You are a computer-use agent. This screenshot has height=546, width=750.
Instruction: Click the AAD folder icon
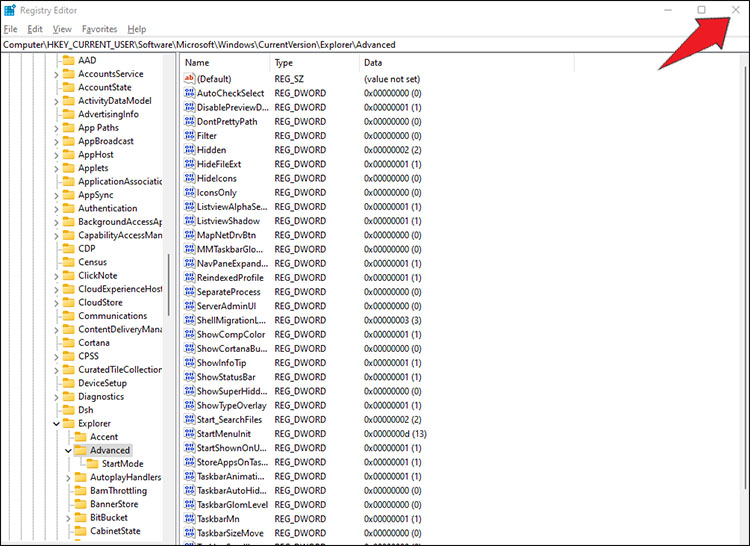click(x=69, y=60)
